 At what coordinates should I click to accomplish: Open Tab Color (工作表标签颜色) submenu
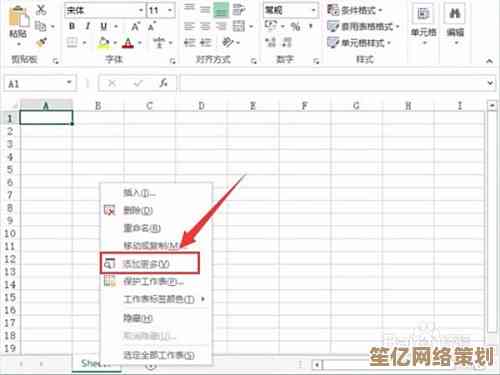coord(156,299)
